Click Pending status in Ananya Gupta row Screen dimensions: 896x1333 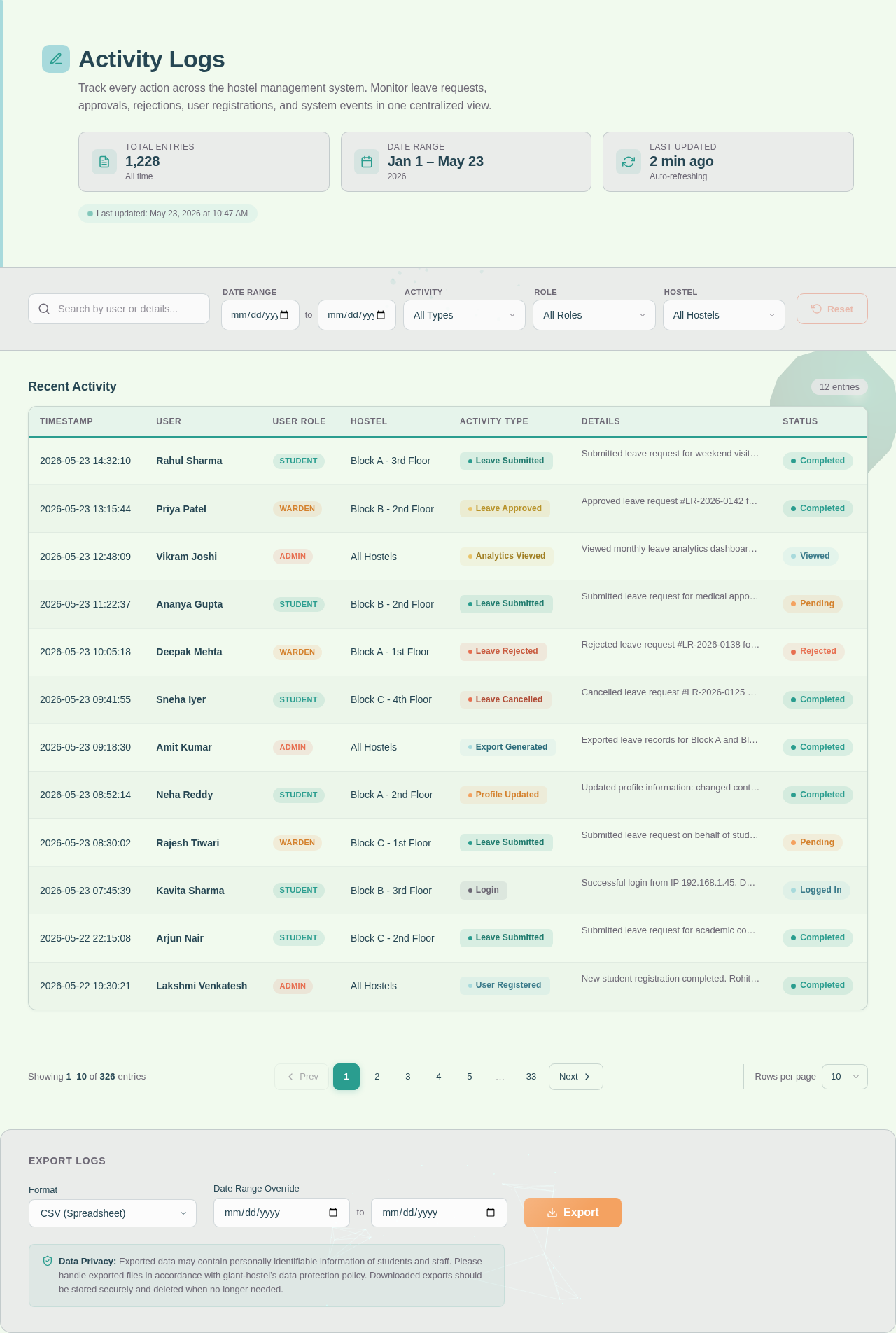pos(813,603)
